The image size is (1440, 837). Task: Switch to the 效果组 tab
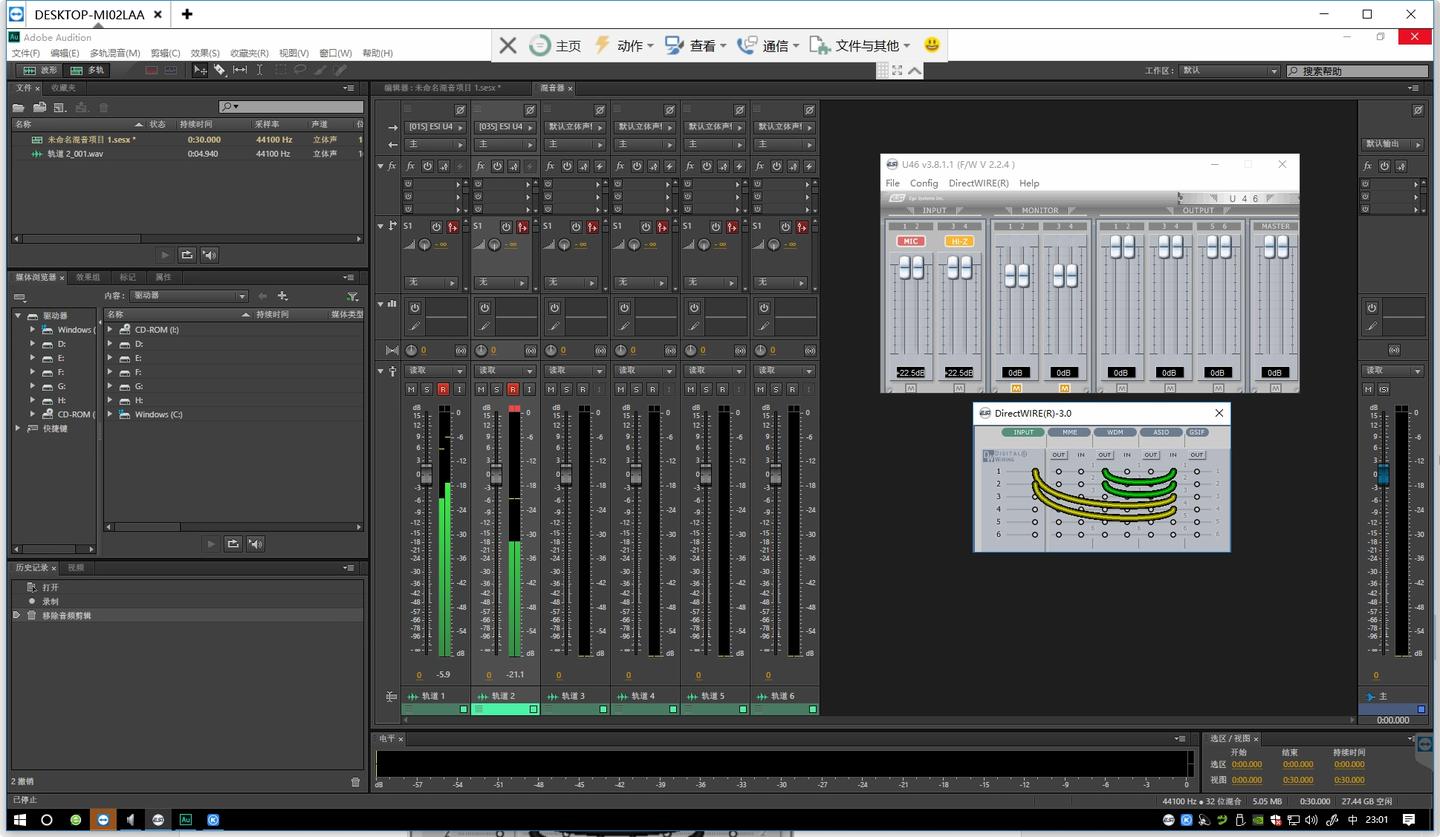(x=88, y=277)
